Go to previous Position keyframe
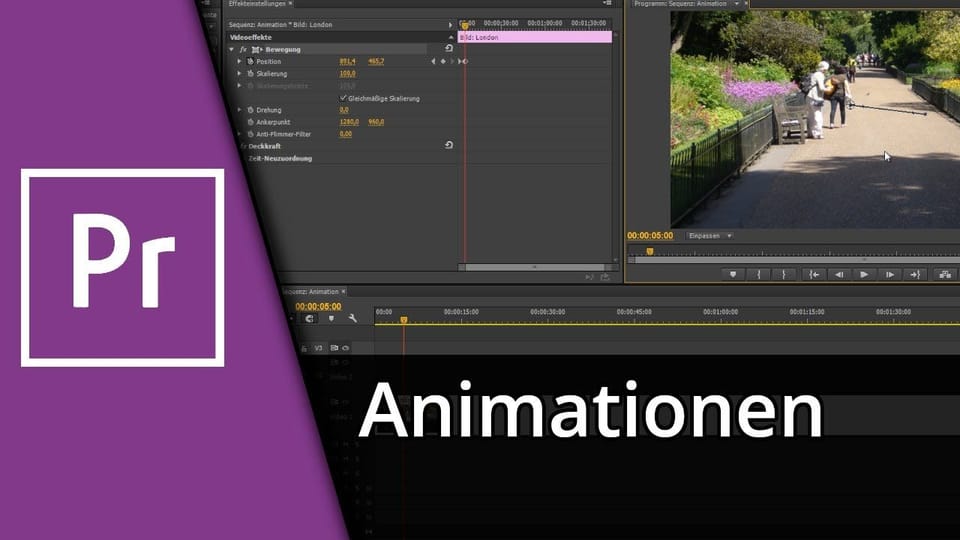 (433, 61)
